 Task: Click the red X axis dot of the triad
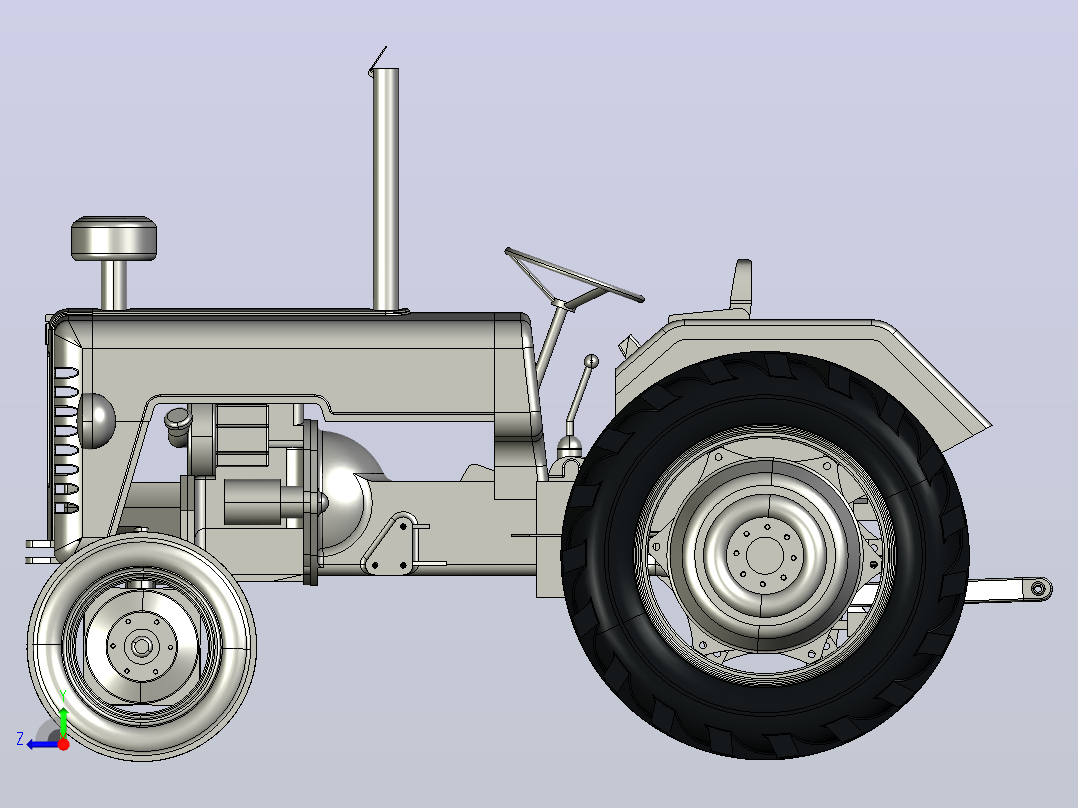click(63, 744)
